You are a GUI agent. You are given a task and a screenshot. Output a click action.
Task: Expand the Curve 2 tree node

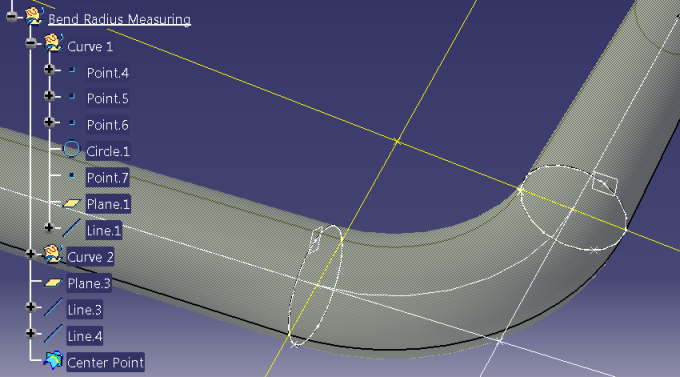tap(30, 254)
